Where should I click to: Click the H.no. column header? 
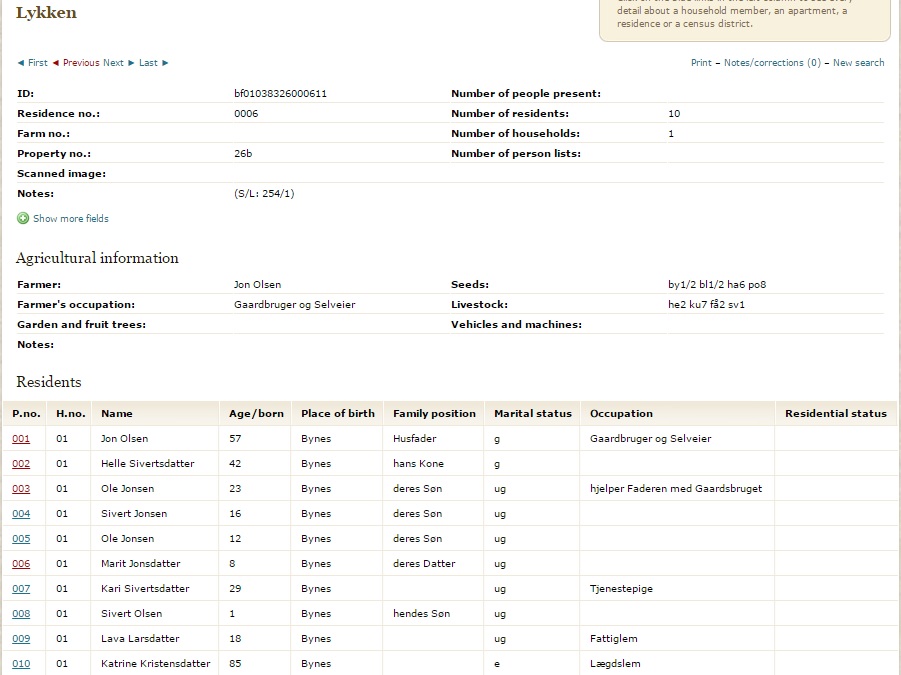pyautogui.click(x=71, y=414)
